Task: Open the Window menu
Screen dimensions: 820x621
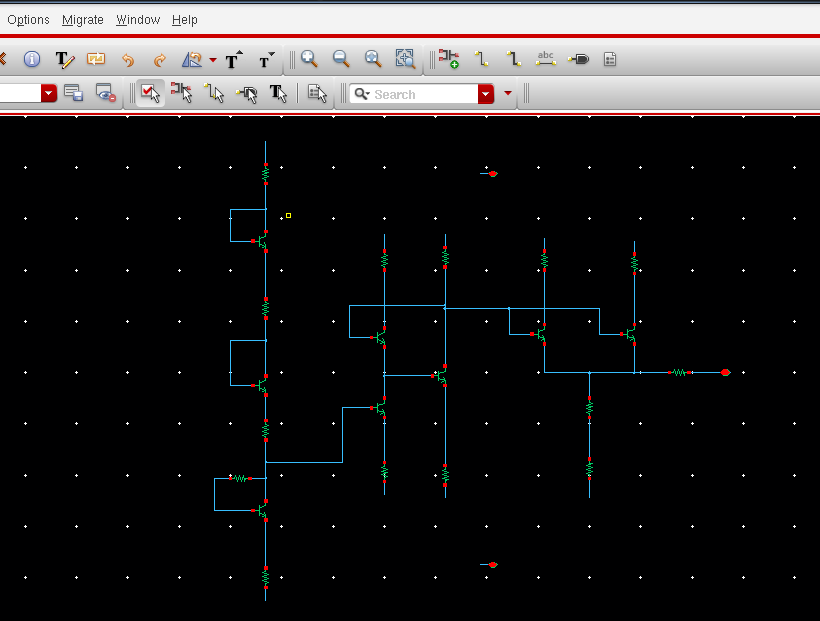Action: coord(137,20)
